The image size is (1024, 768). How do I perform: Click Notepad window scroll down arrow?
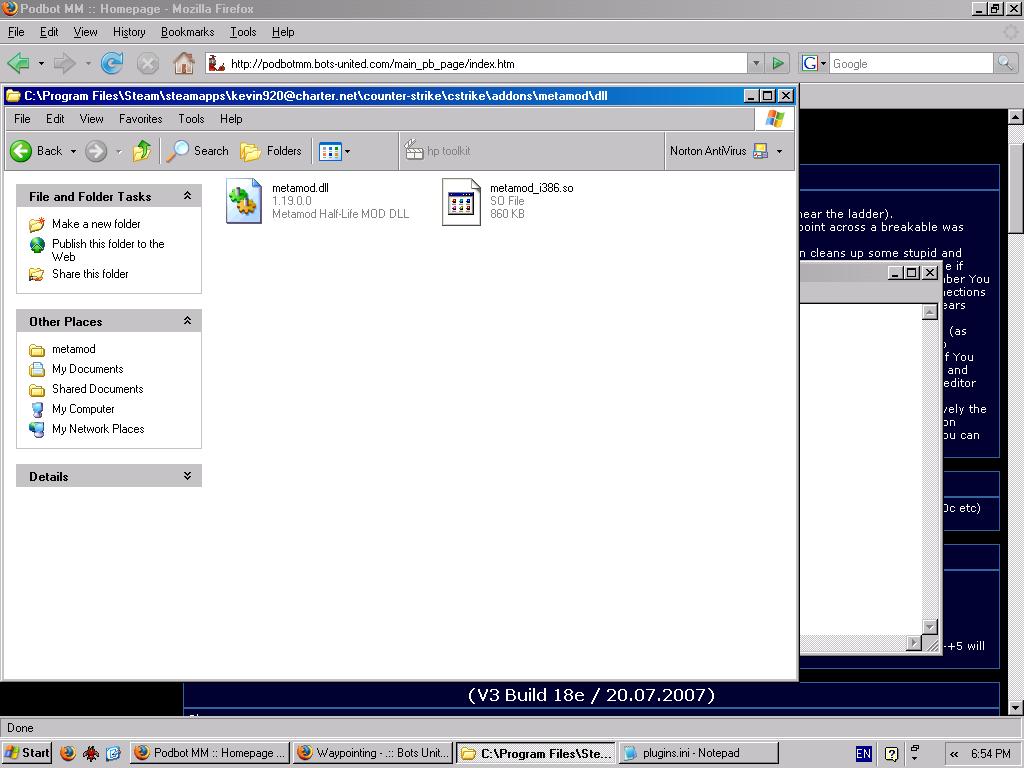pyautogui.click(x=930, y=627)
